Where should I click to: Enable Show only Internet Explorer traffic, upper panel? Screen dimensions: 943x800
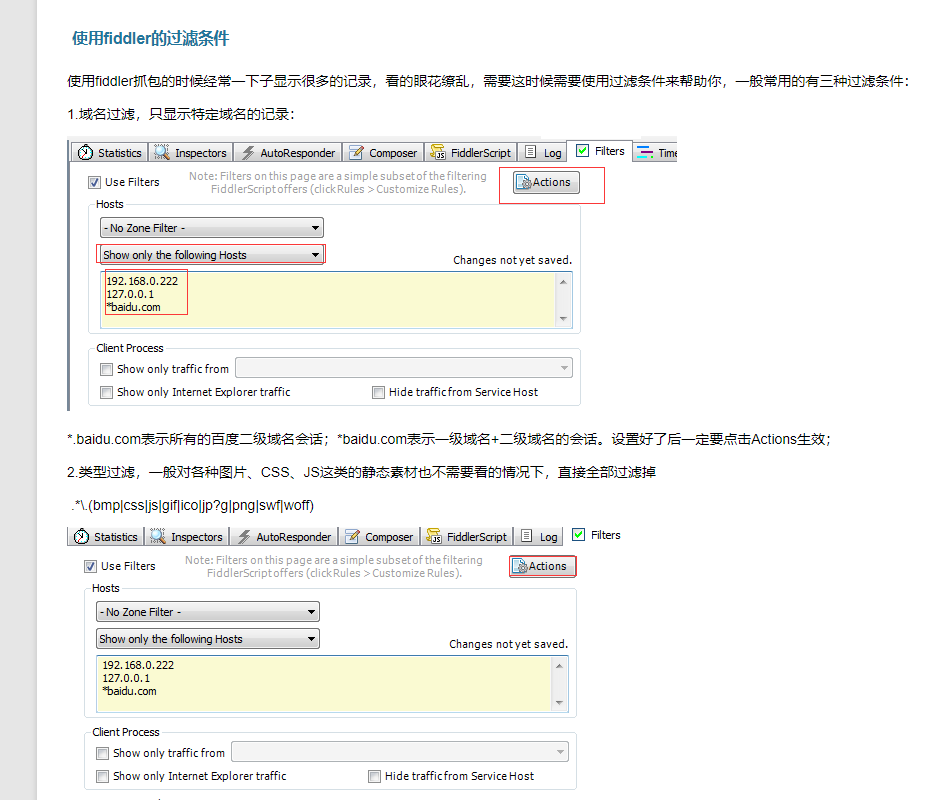106,392
